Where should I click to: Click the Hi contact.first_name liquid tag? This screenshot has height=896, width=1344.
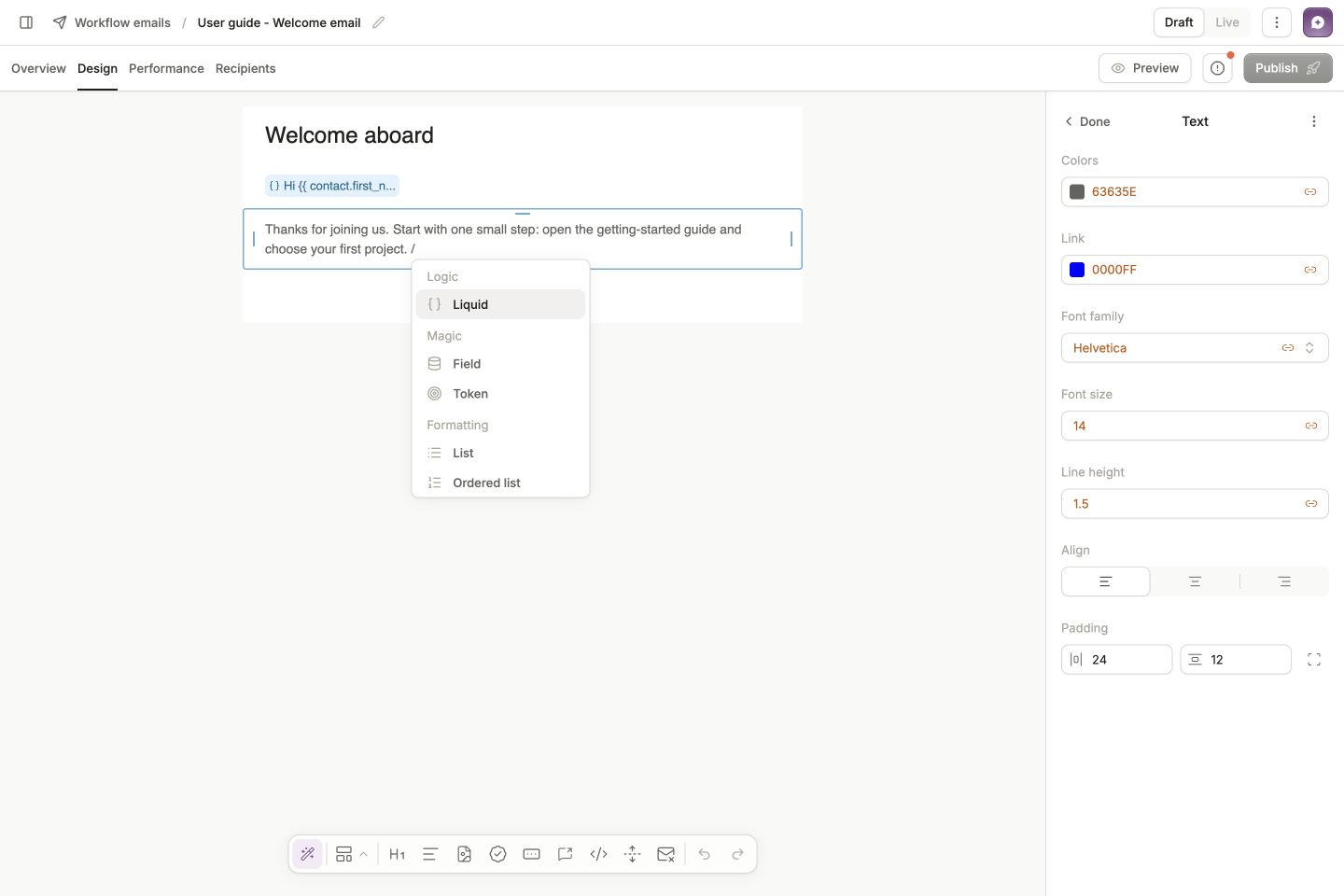332,186
